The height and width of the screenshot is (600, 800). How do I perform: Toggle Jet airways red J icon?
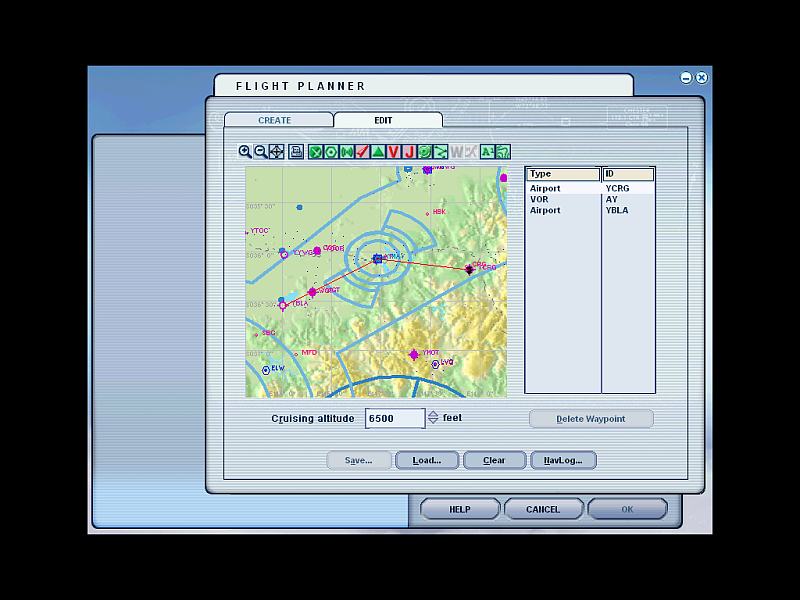click(409, 152)
